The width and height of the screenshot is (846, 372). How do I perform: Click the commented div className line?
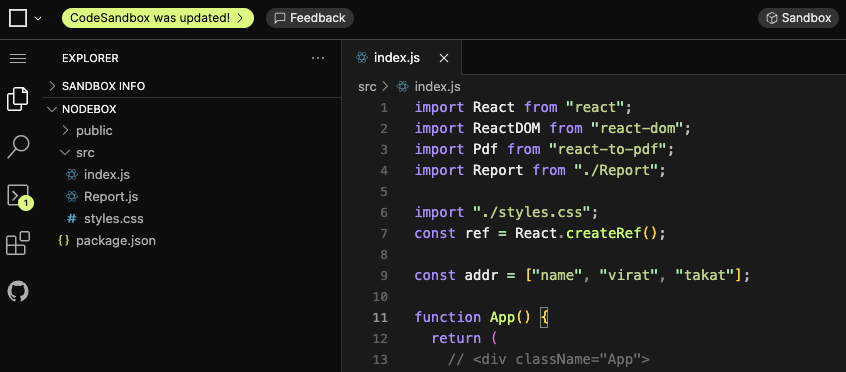[549, 359]
